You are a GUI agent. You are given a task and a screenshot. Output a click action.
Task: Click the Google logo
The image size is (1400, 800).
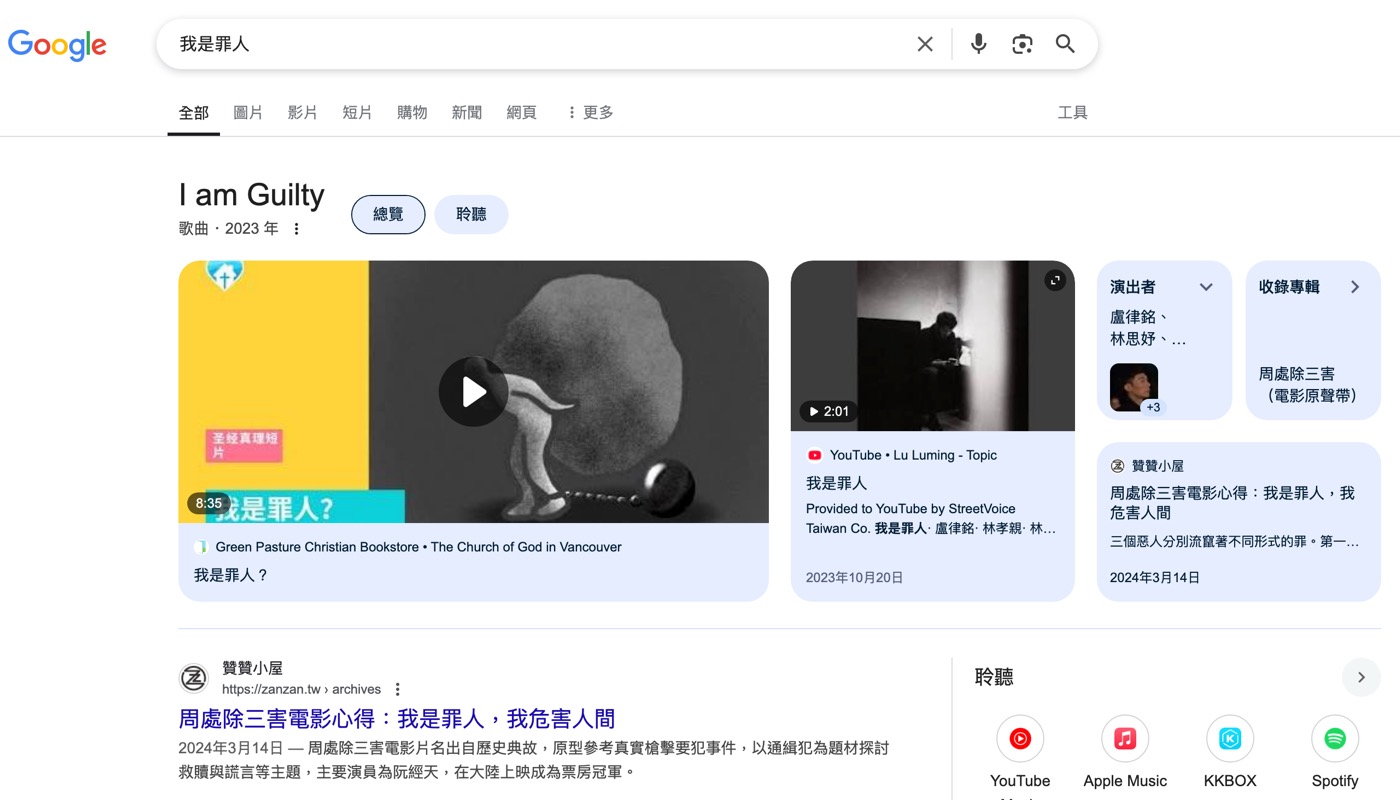tap(57, 44)
